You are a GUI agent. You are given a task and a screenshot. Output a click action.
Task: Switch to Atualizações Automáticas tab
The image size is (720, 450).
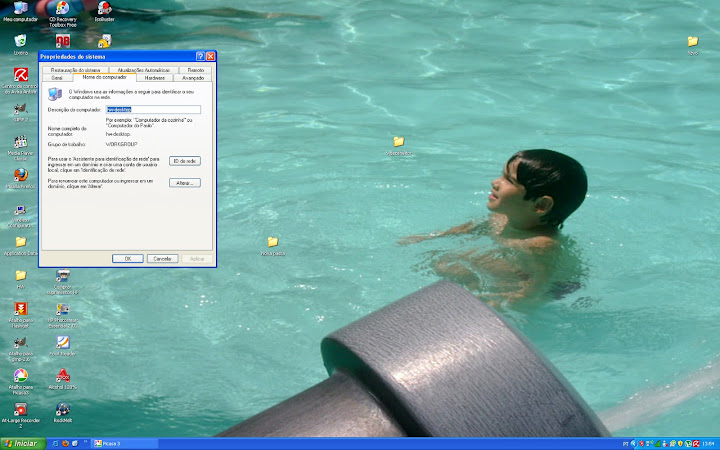[x=144, y=70]
